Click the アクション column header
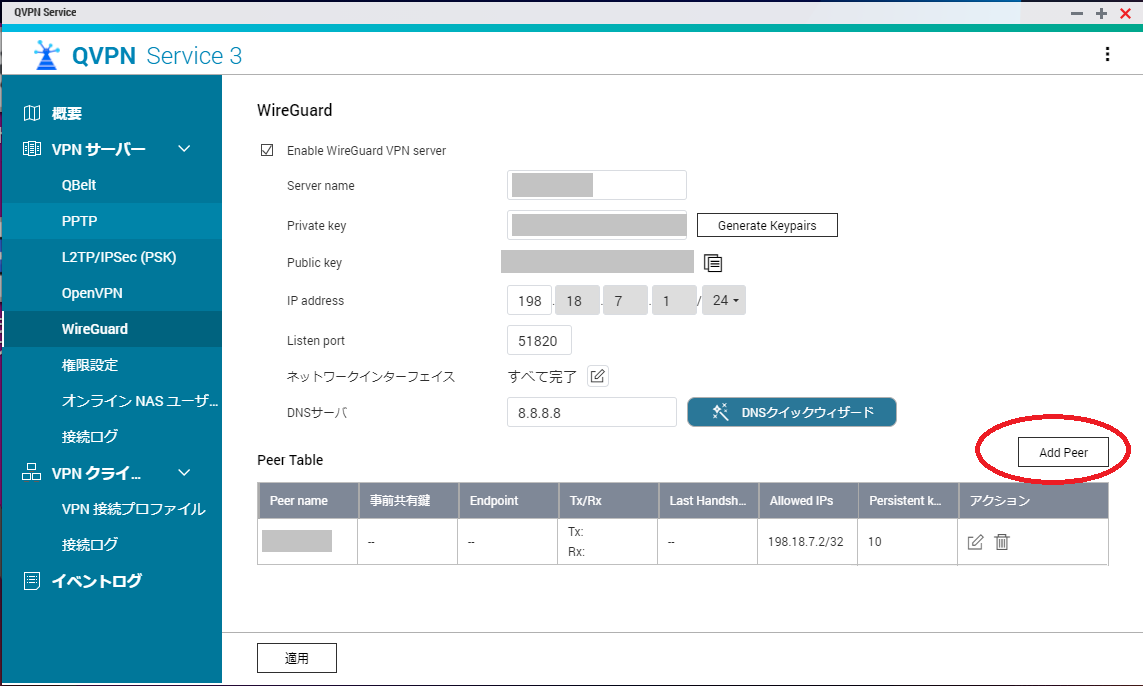The height and width of the screenshot is (686, 1143). pos(1034,500)
